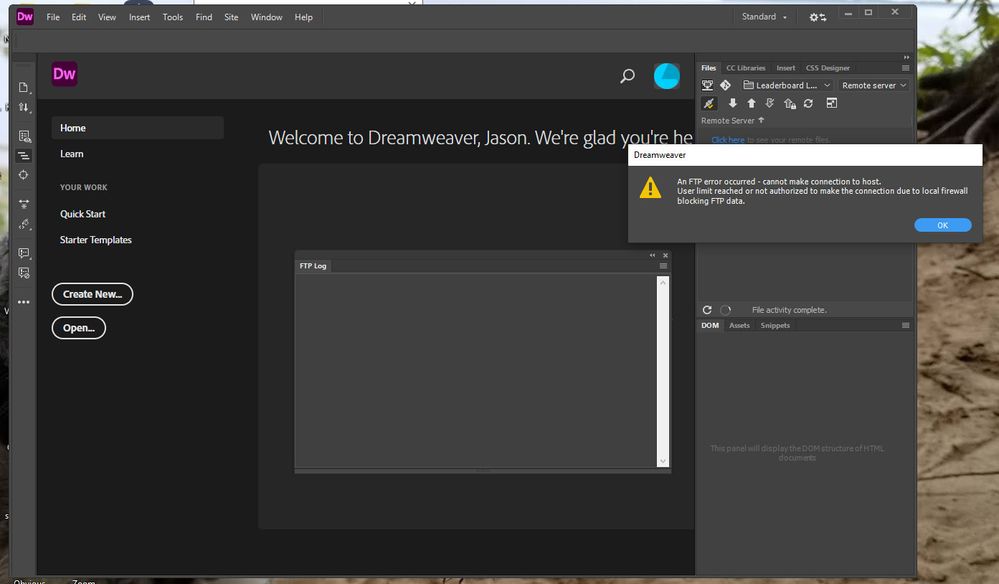
Task: Open the FTP Log panel options menu icon
Action: click(663, 266)
